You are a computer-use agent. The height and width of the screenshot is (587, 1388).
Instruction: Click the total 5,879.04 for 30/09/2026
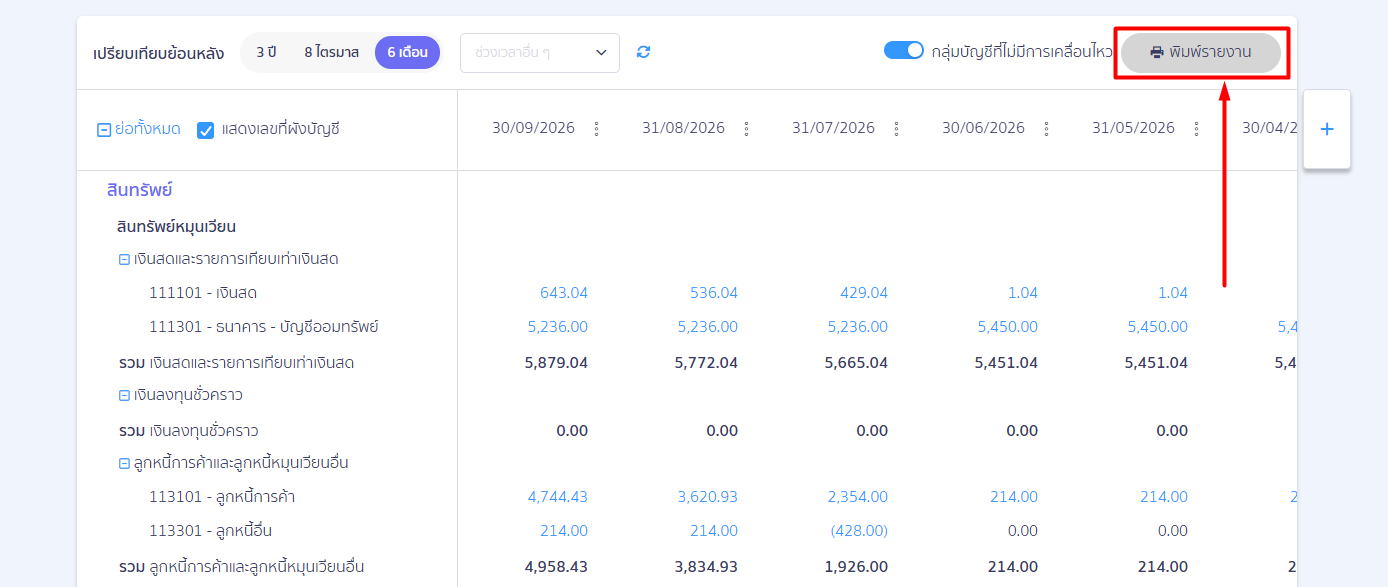pyautogui.click(x=556, y=363)
